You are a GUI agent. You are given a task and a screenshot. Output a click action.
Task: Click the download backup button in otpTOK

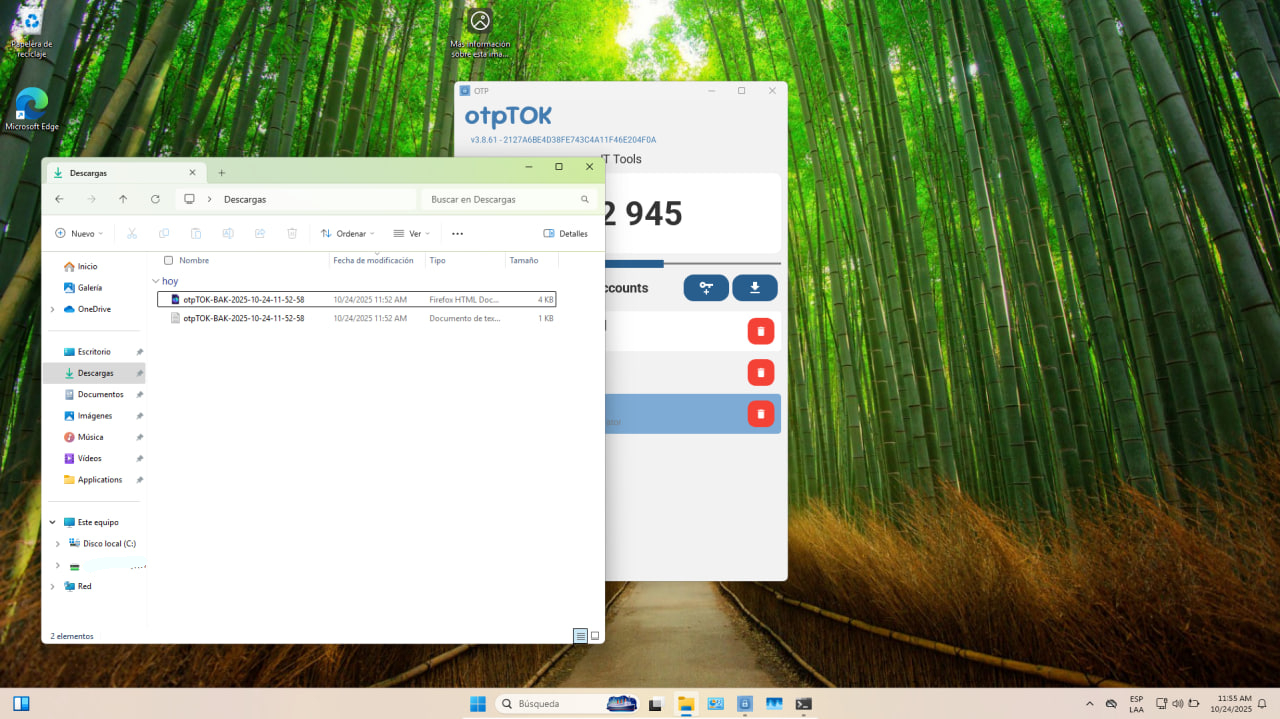pyautogui.click(x=755, y=288)
